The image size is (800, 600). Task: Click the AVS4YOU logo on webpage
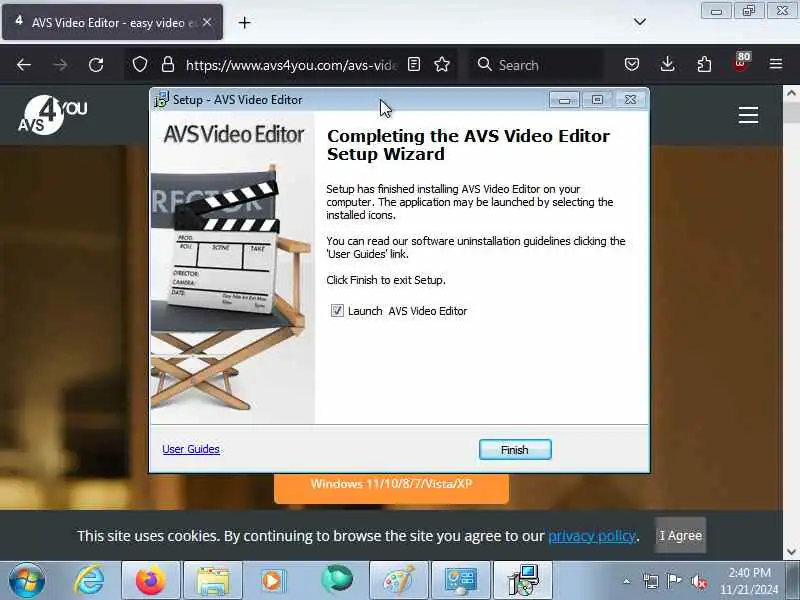coord(53,115)
